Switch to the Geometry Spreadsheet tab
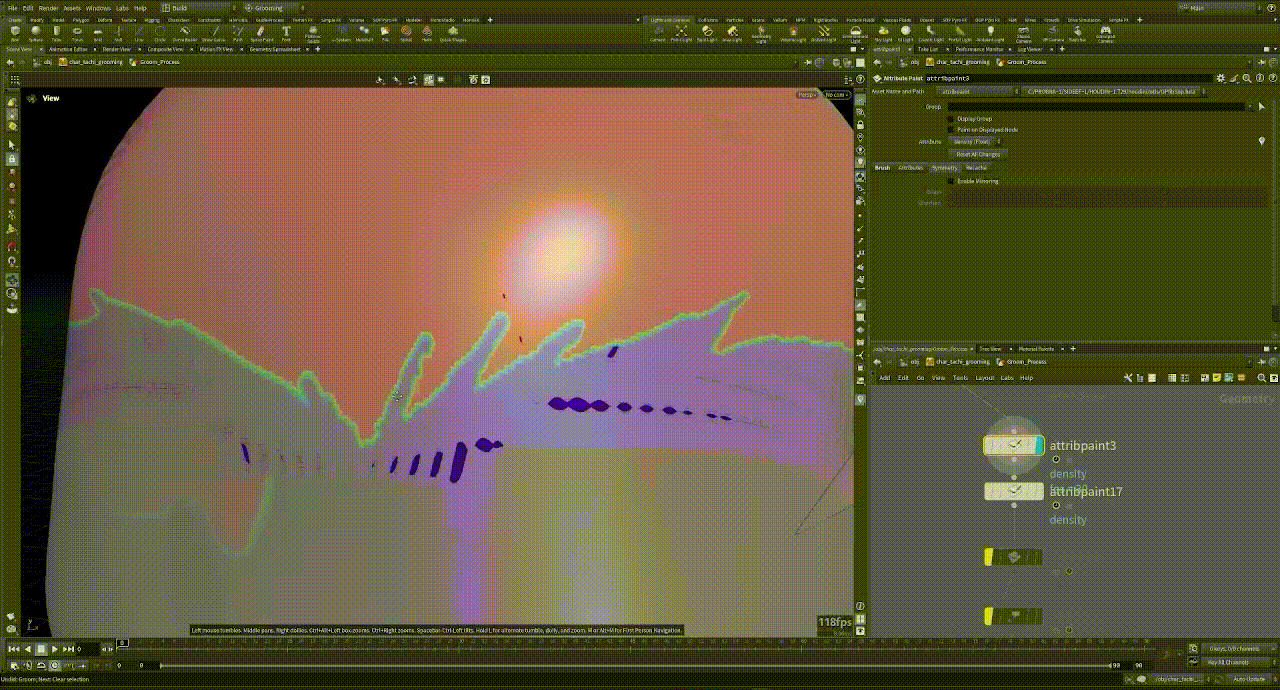Screen dimensions: 1280x690 pos(274,49)
